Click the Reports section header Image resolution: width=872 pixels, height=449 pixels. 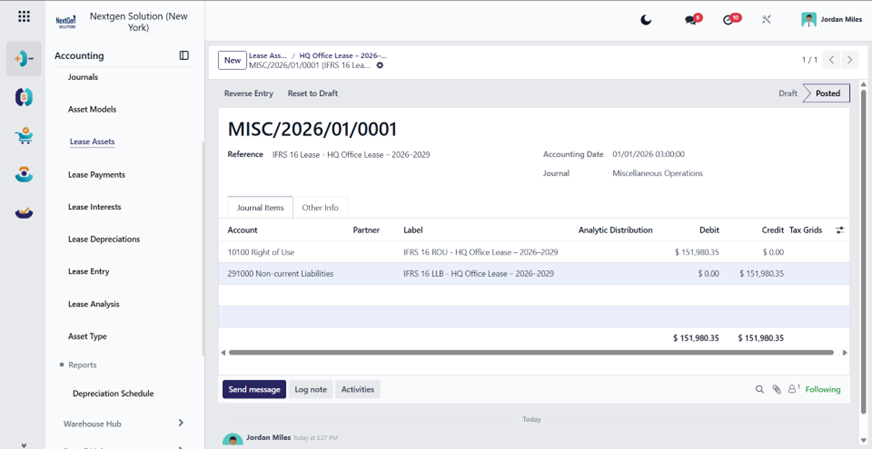[x=82, y=365]
